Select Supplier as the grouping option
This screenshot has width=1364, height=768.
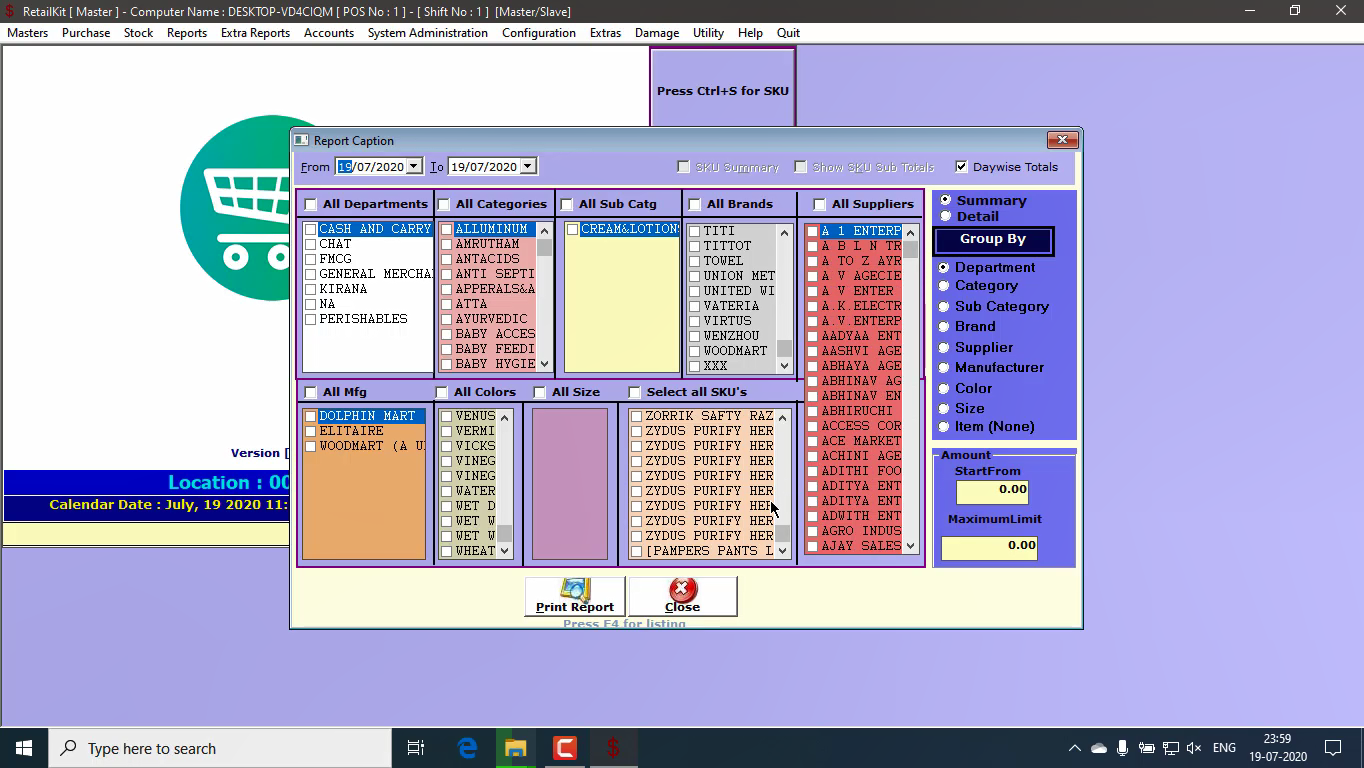[x=944, y=348]
